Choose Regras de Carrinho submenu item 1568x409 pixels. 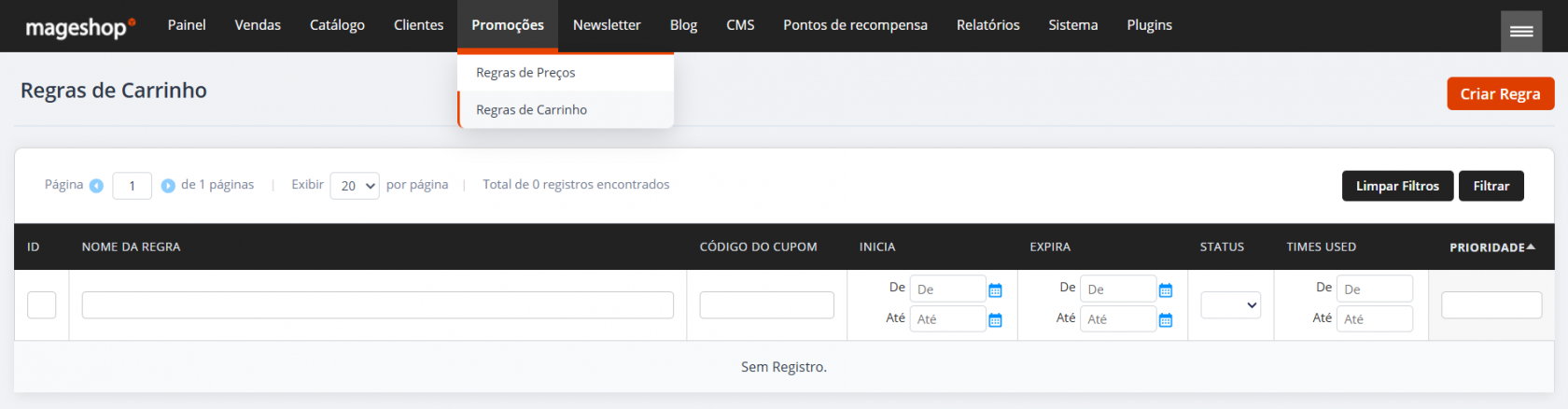pyautogui.click(x=531, y=110)
